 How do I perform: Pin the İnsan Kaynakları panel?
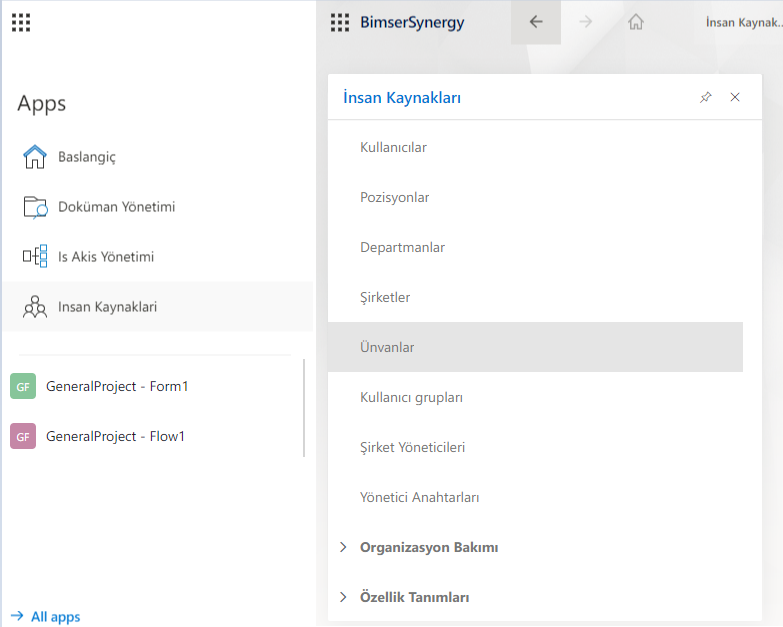click(706, 97)
